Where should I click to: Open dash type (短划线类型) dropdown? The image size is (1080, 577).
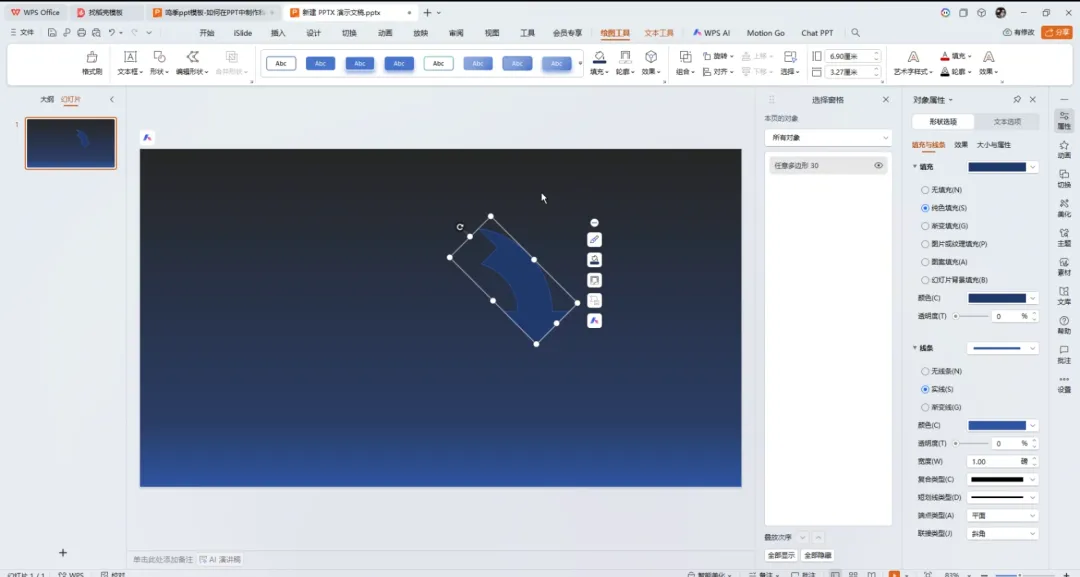pyautogui.click(x=1003, y=497)
